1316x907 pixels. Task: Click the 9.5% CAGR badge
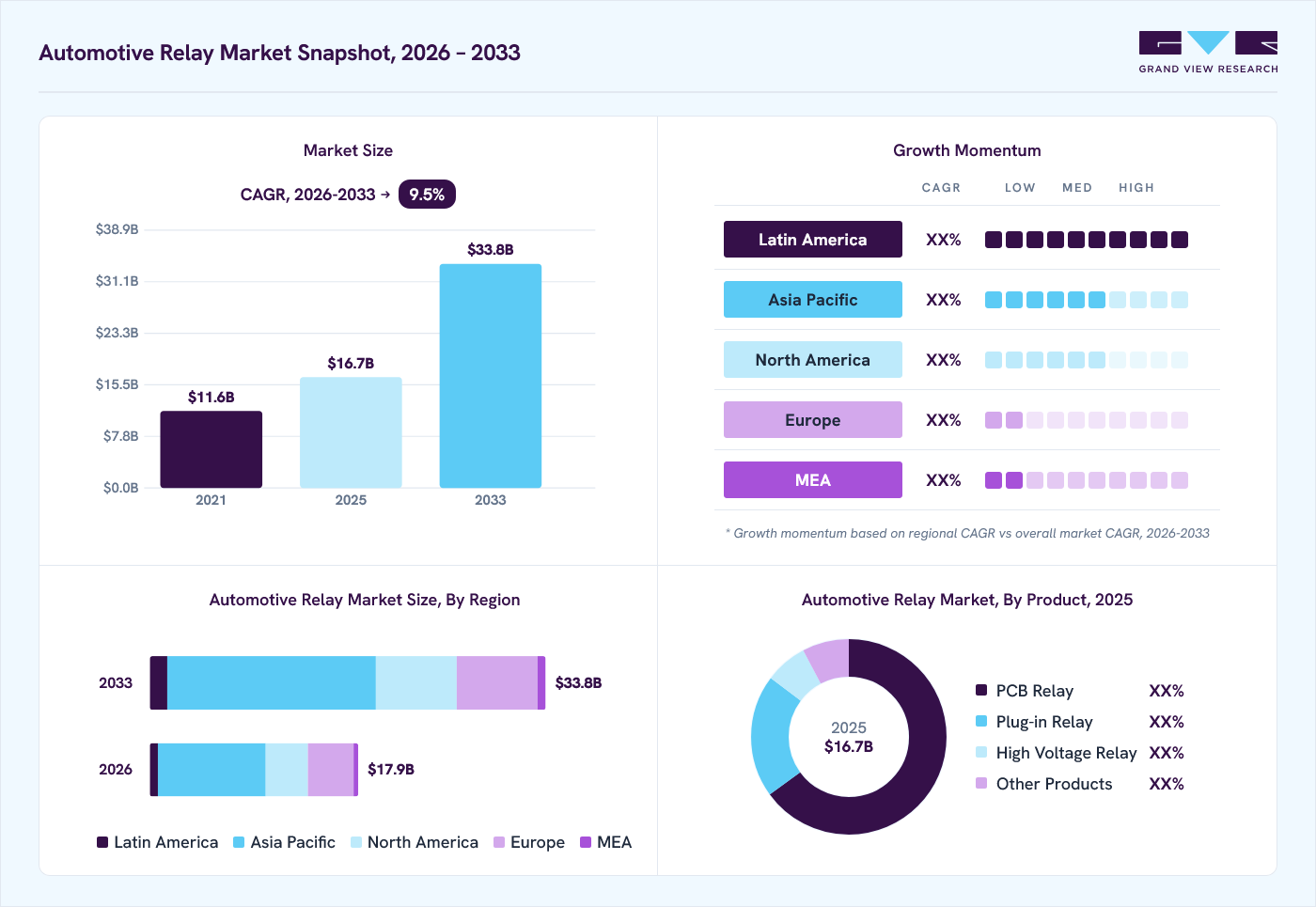pyautogui.click(x=427, y=195)
